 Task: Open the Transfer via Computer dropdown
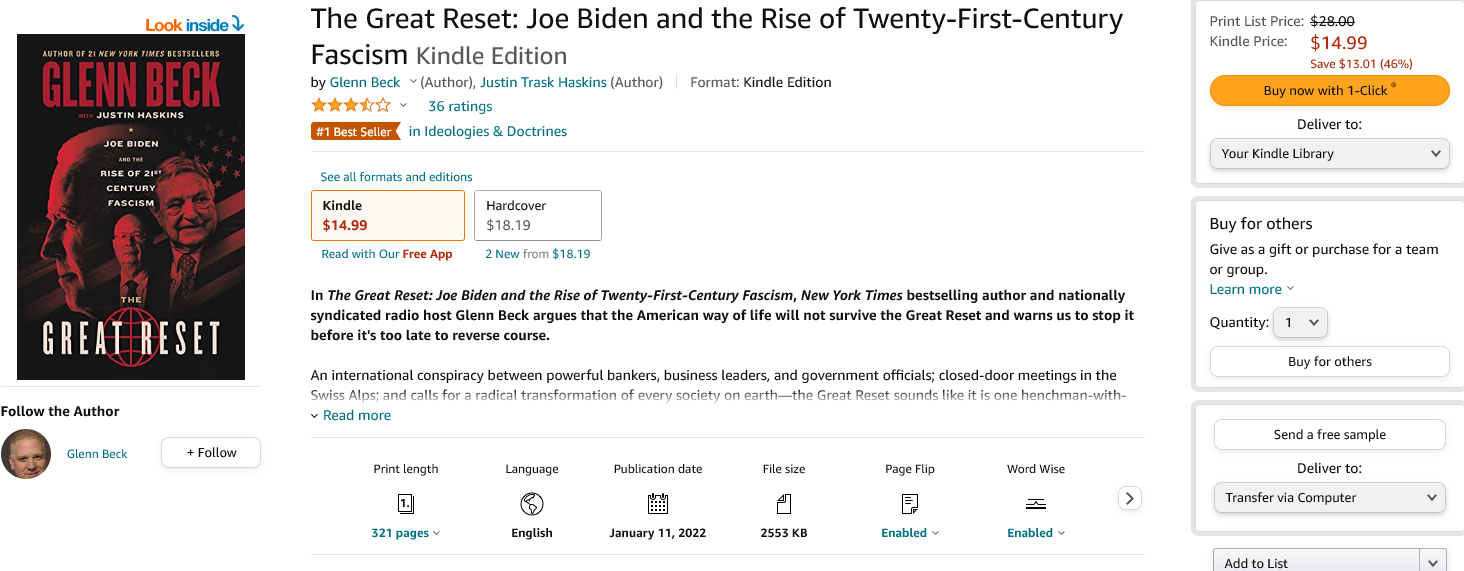click(1329, 498)
